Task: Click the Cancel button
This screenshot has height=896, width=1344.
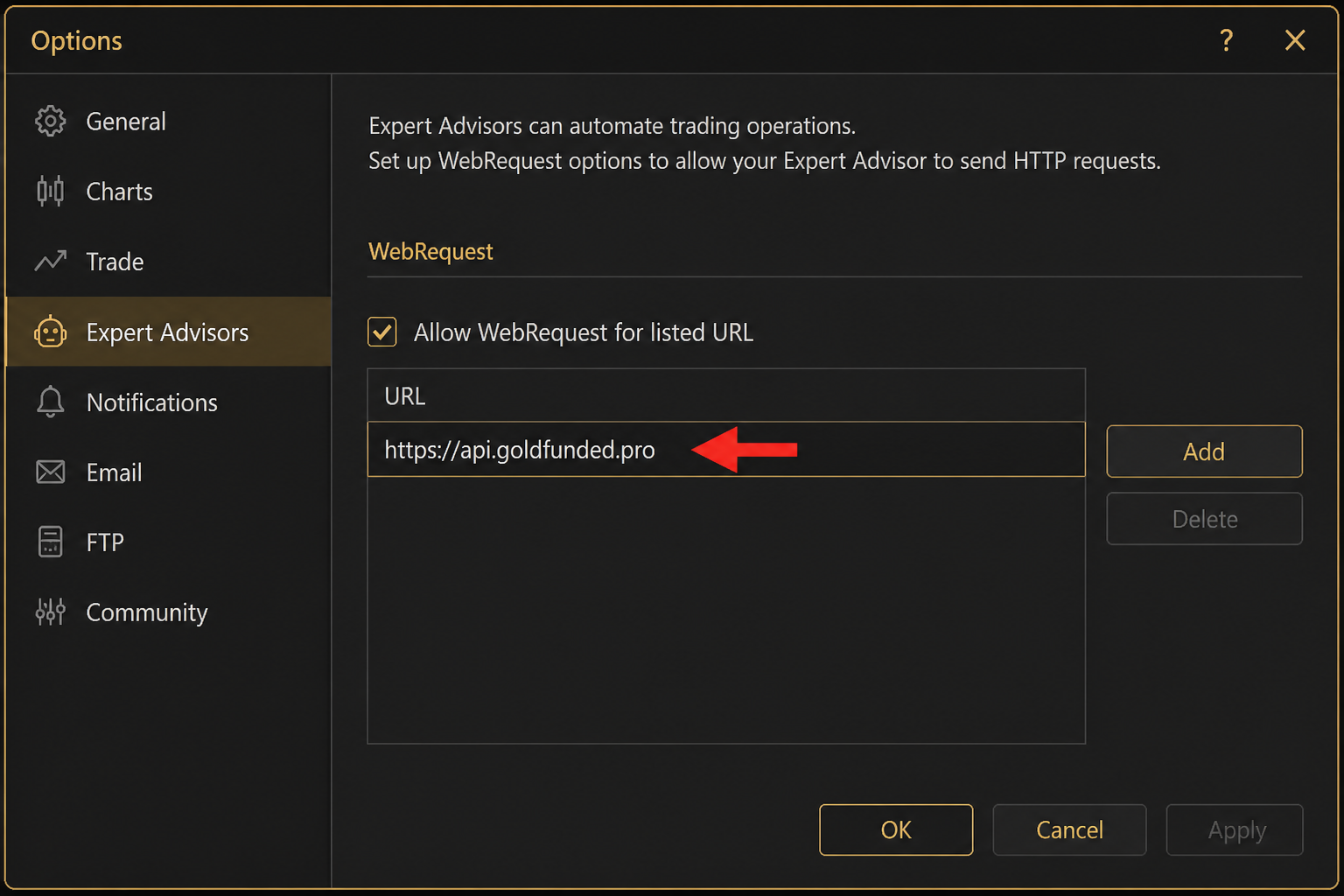Action: 1069,829
